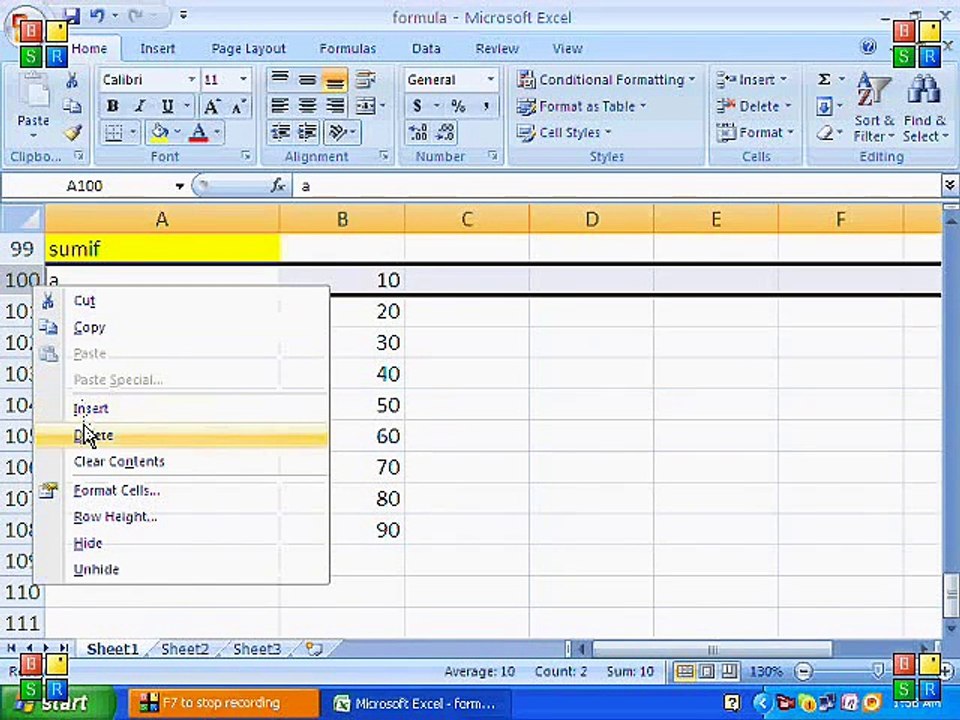Expand the formula bar chevron
Image resolution: width=960 pixels, height=720 pixels.
[950, 186]
